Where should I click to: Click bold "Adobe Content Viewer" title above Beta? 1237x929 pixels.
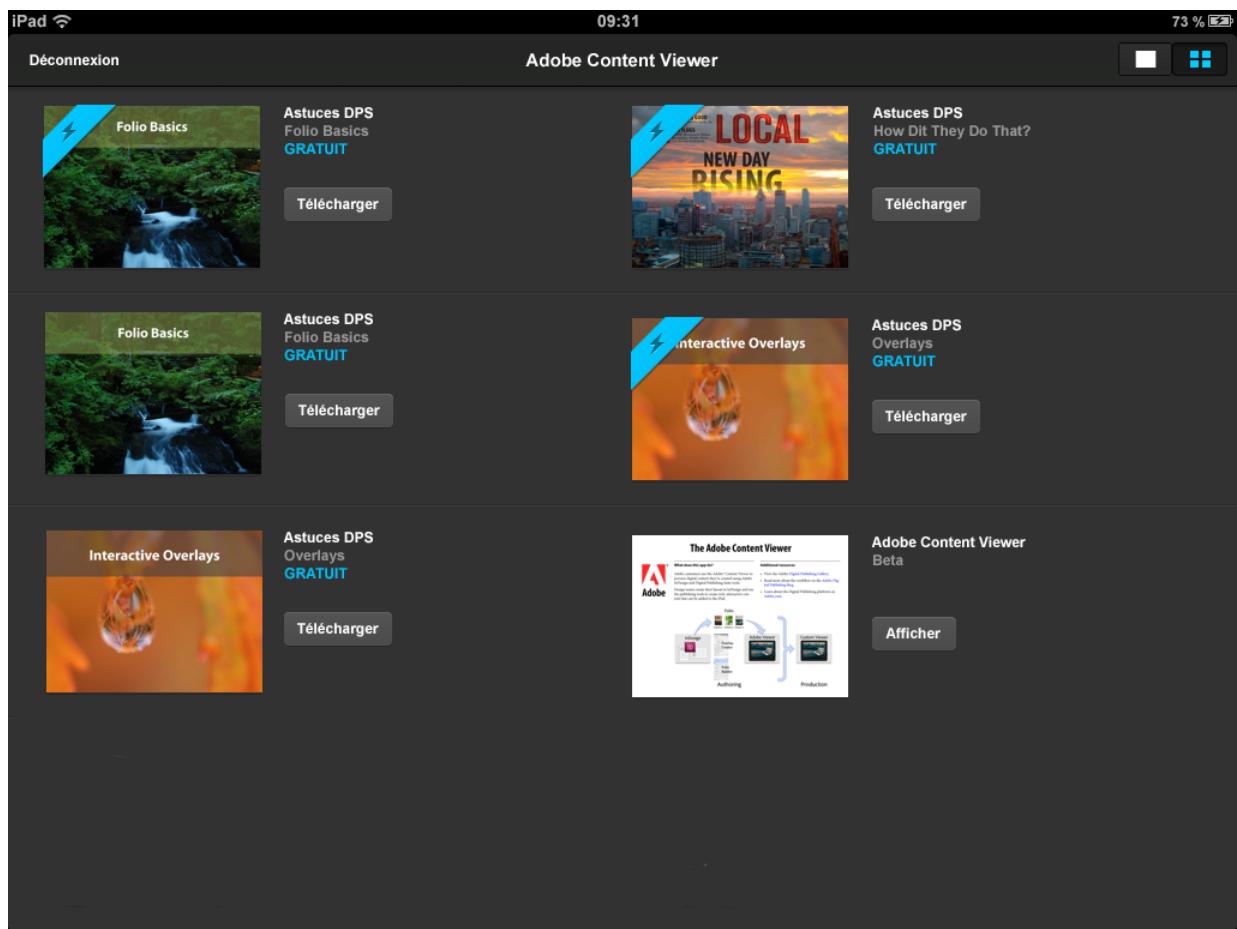(949, 543)
